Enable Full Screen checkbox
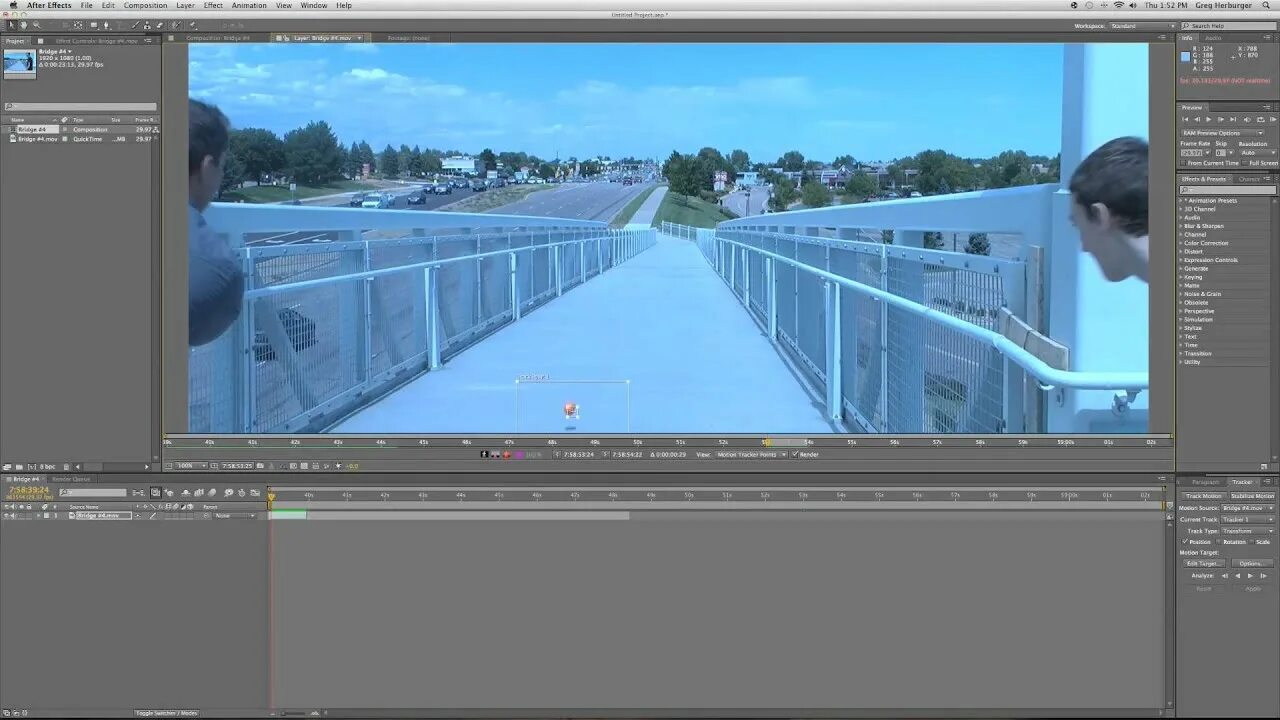 point(1245,163)
